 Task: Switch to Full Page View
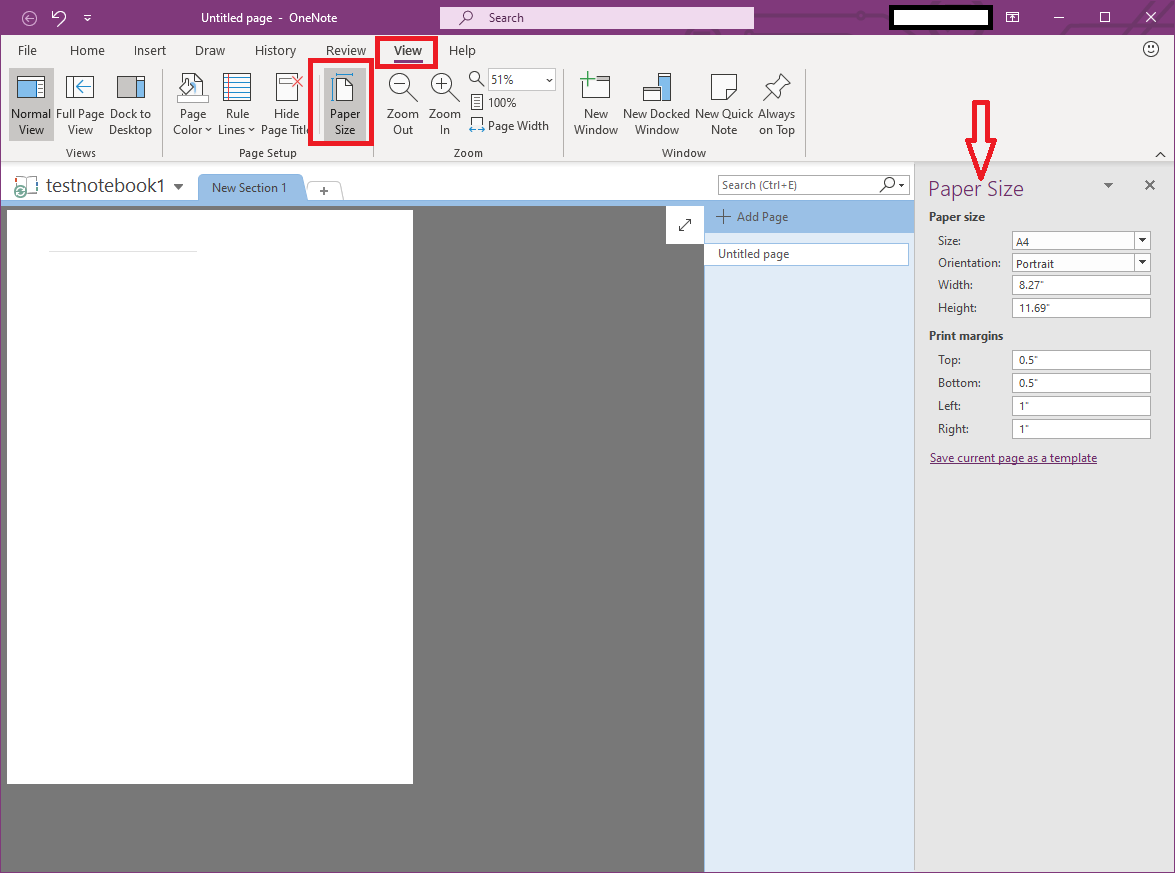coord(80,104)
